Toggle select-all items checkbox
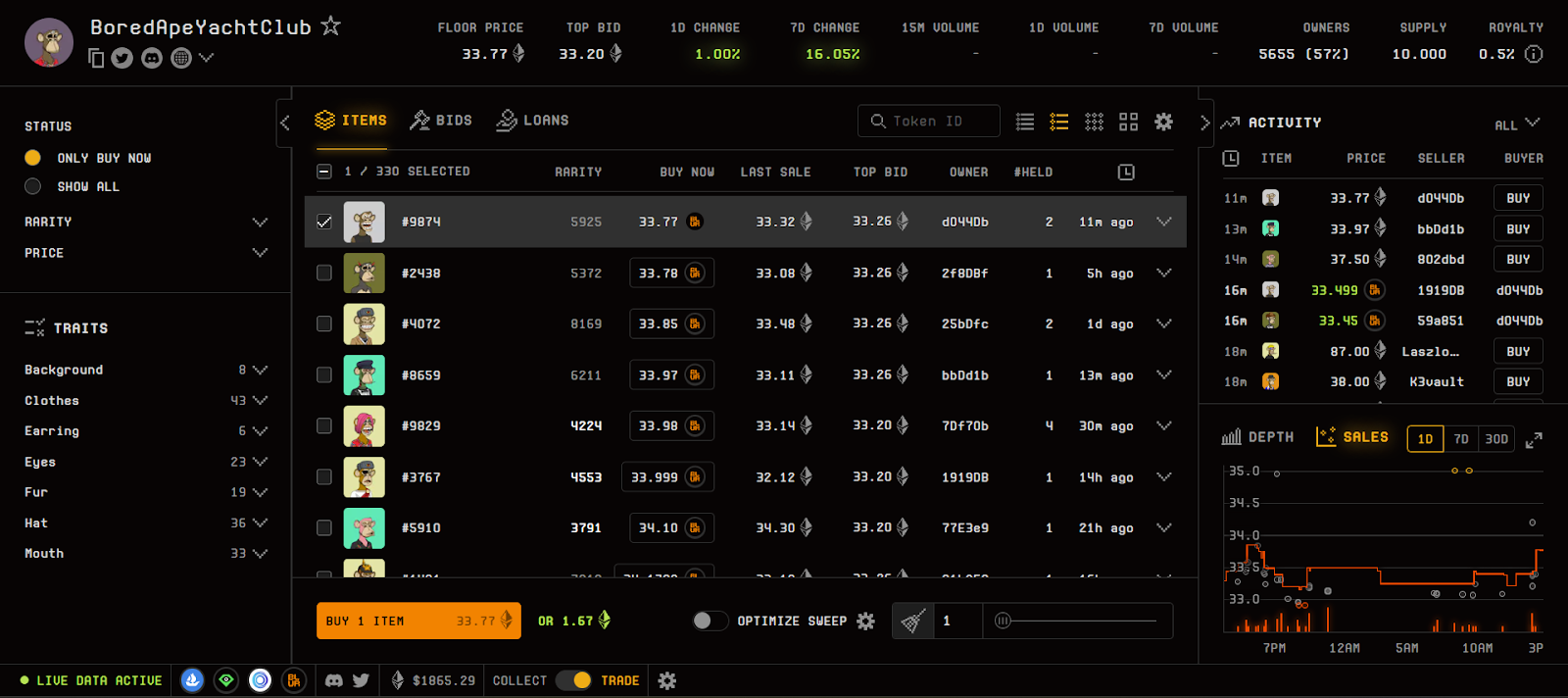The image size is (1568, 698). (324, 172)
